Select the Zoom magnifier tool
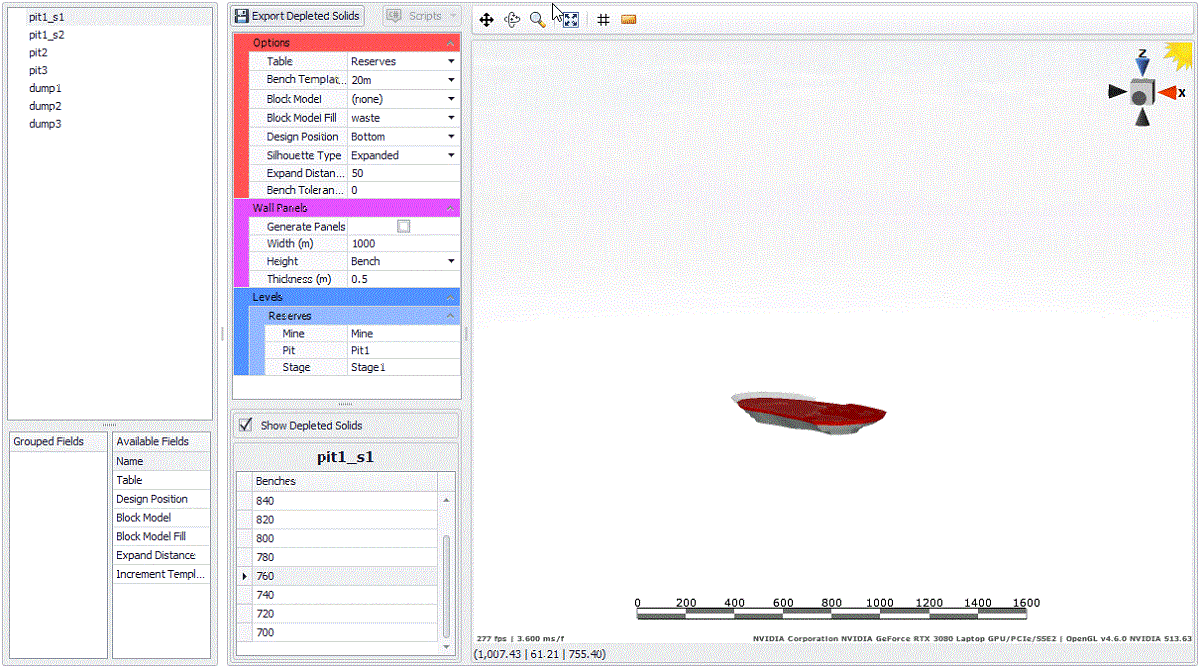 tap(538, 20)
